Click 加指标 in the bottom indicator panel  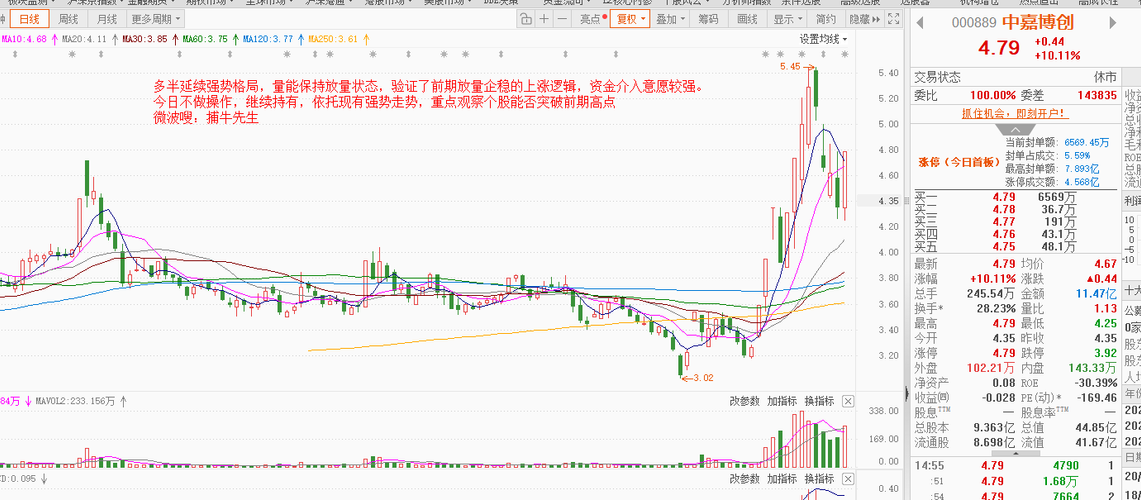[x=782, y=478]
